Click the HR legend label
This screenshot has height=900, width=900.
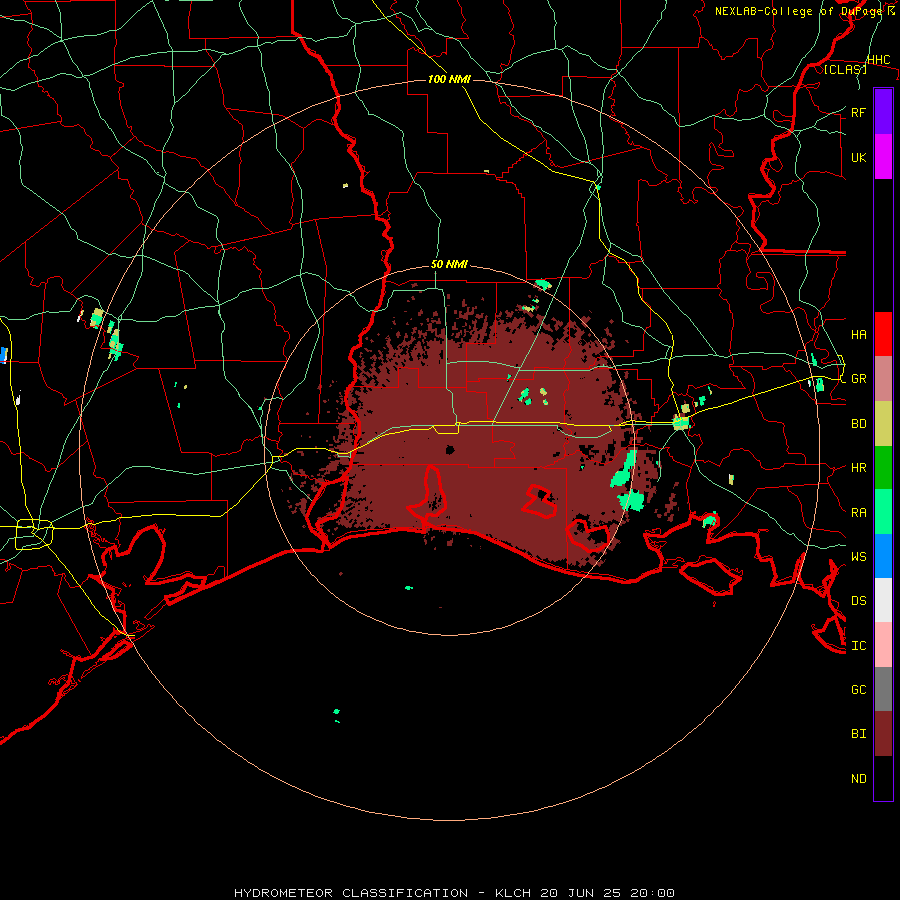point(858,468)
